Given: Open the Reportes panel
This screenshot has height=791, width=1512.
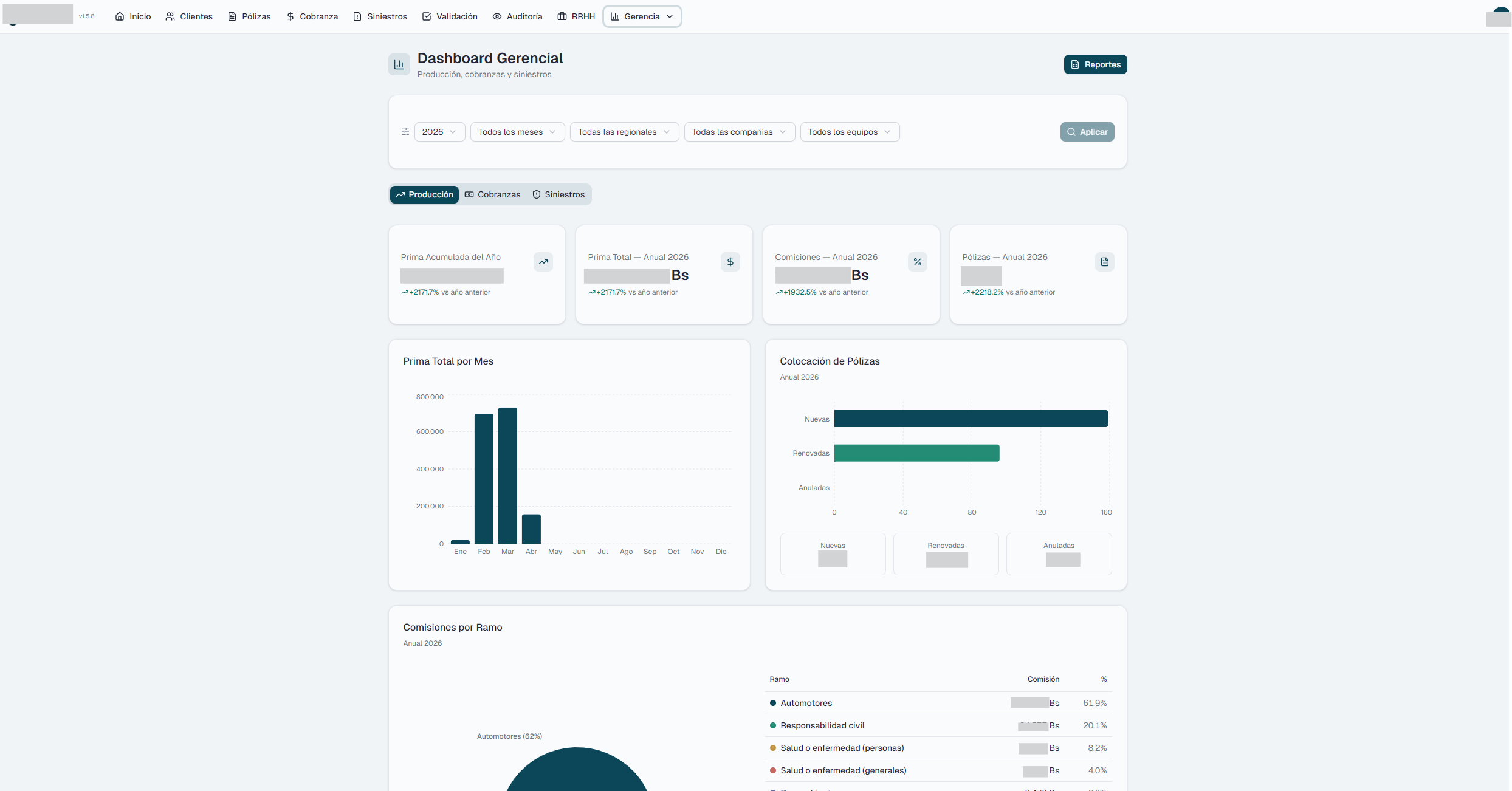Looking at the screenshot, I should coord(1095,64).
